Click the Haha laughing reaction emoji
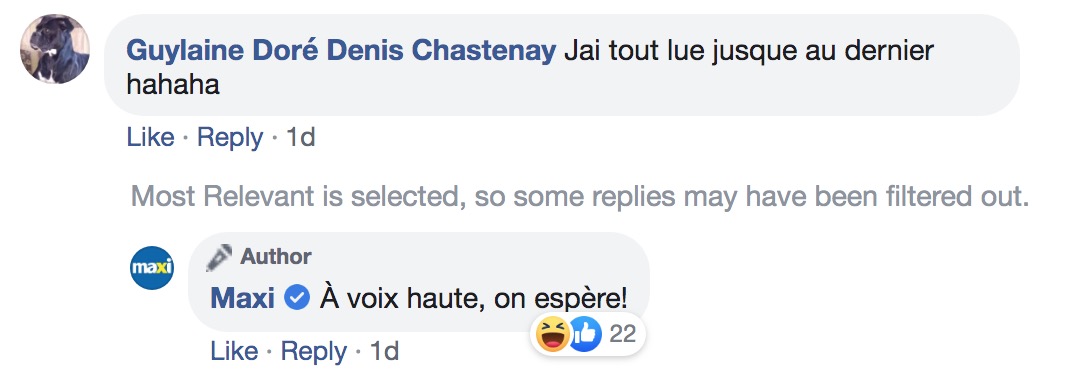1078x388 pixels. point(553,335)
